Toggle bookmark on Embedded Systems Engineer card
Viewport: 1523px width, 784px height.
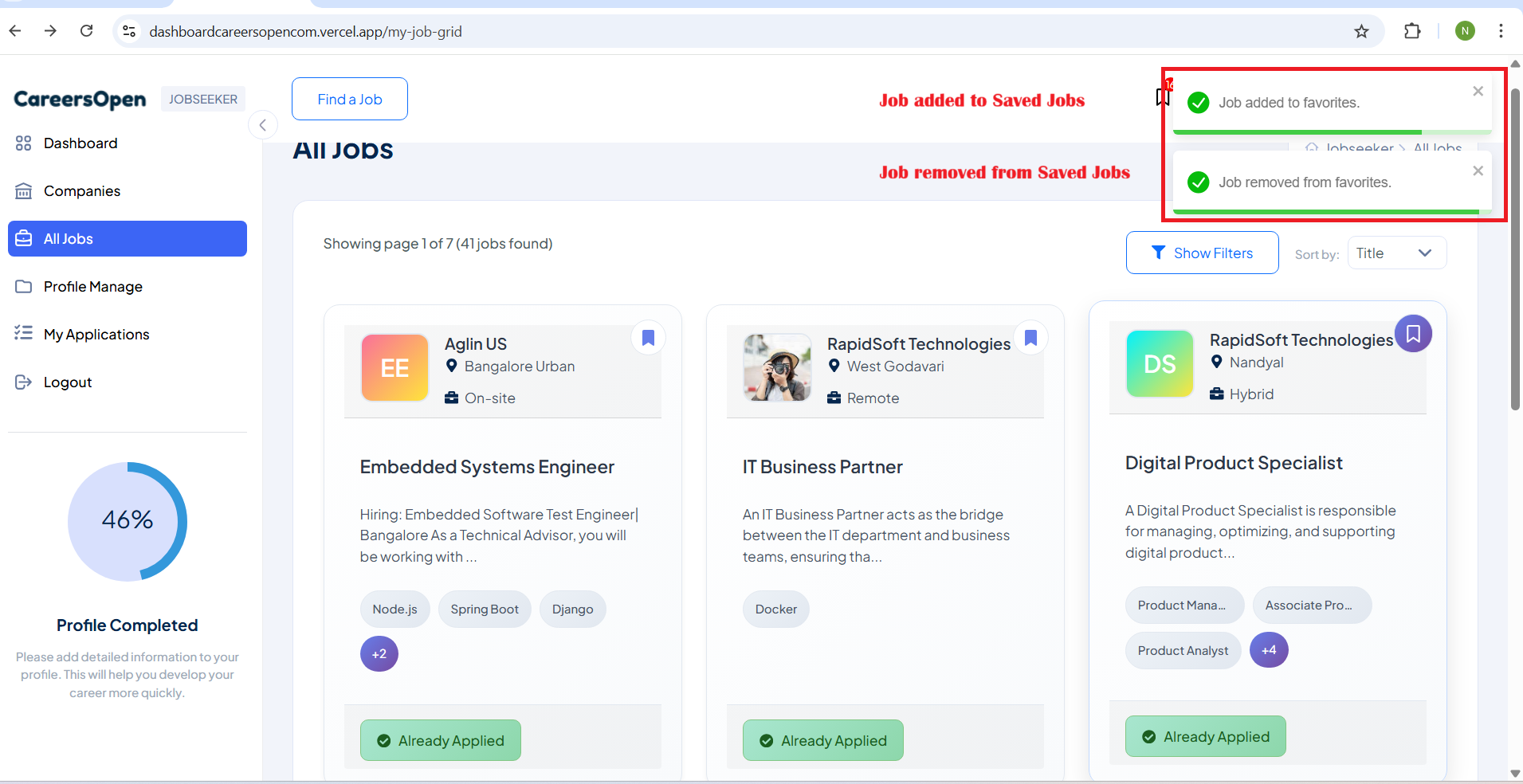648,338
